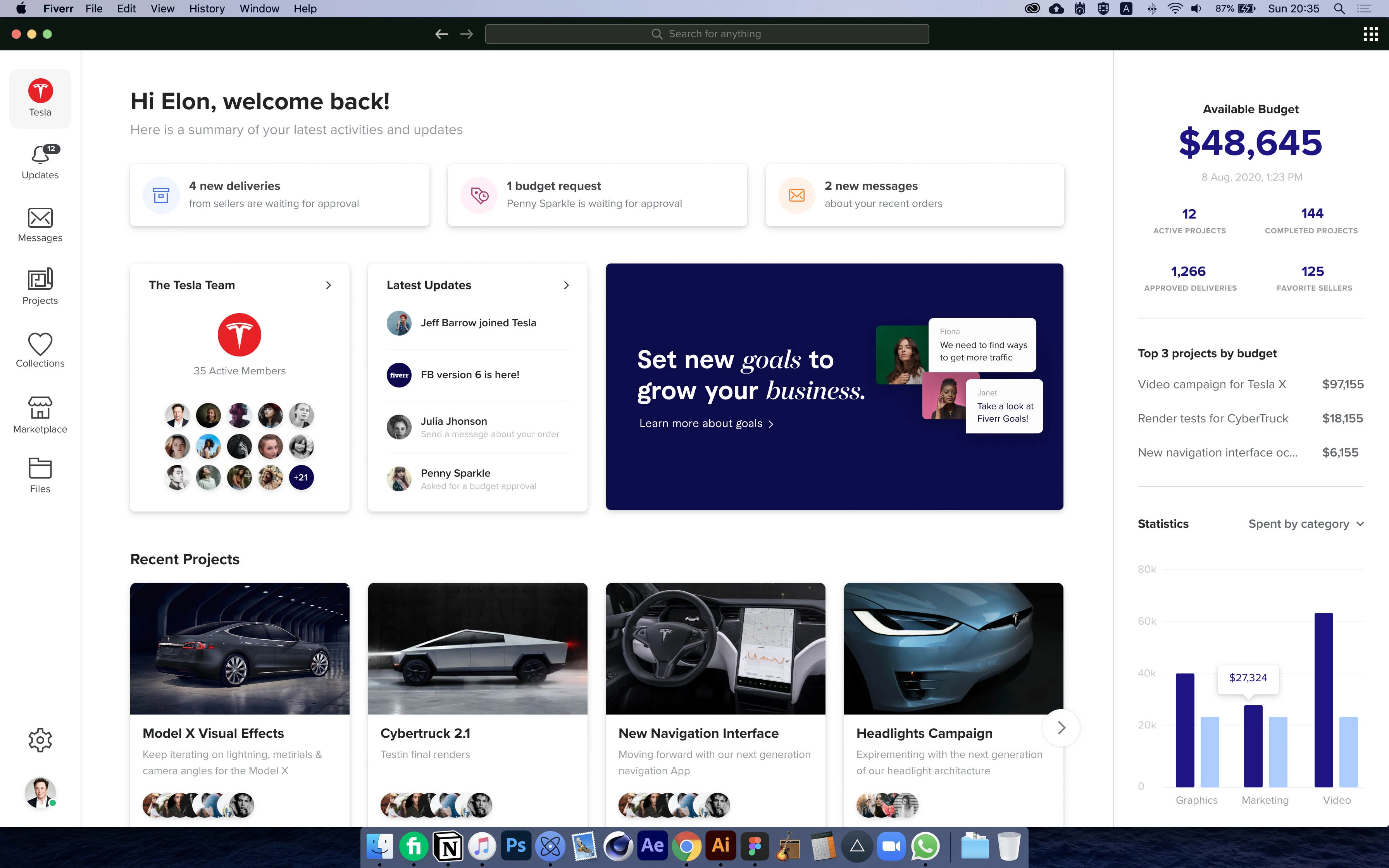The image size is (1389, 868).
Task: Click the back navigation arrow
Action: (441, 34)
